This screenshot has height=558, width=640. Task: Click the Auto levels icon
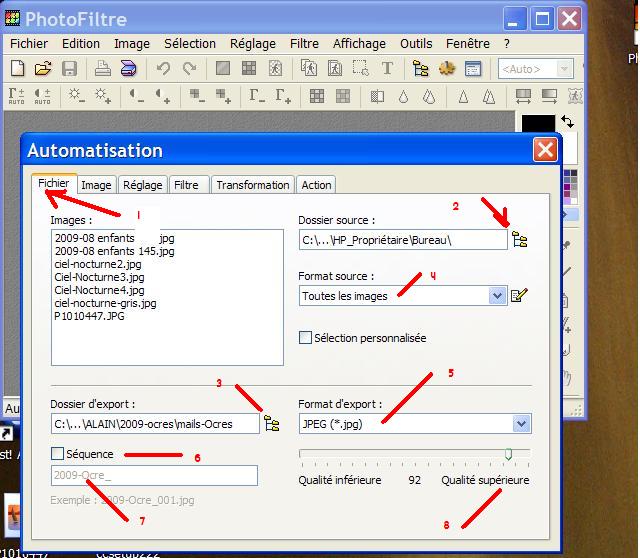point(16,96)
